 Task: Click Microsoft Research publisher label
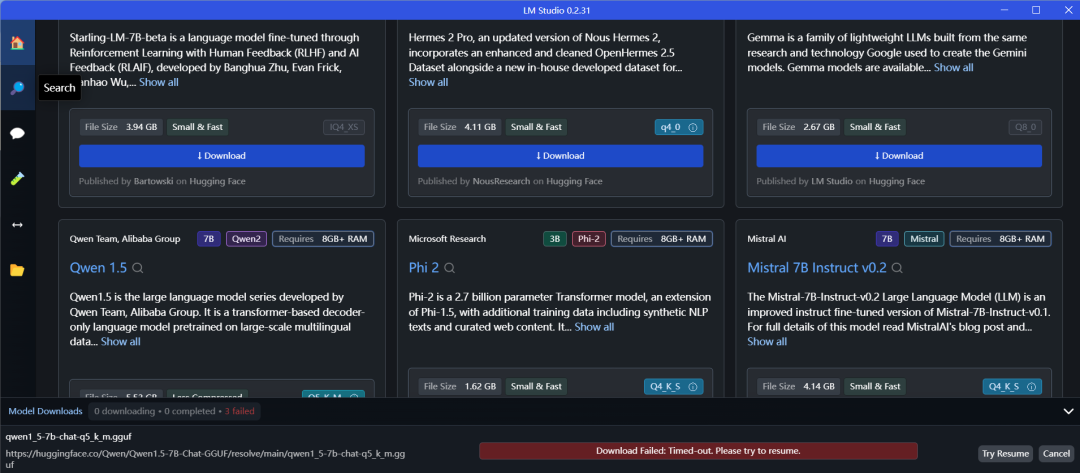tap(447, 239)
